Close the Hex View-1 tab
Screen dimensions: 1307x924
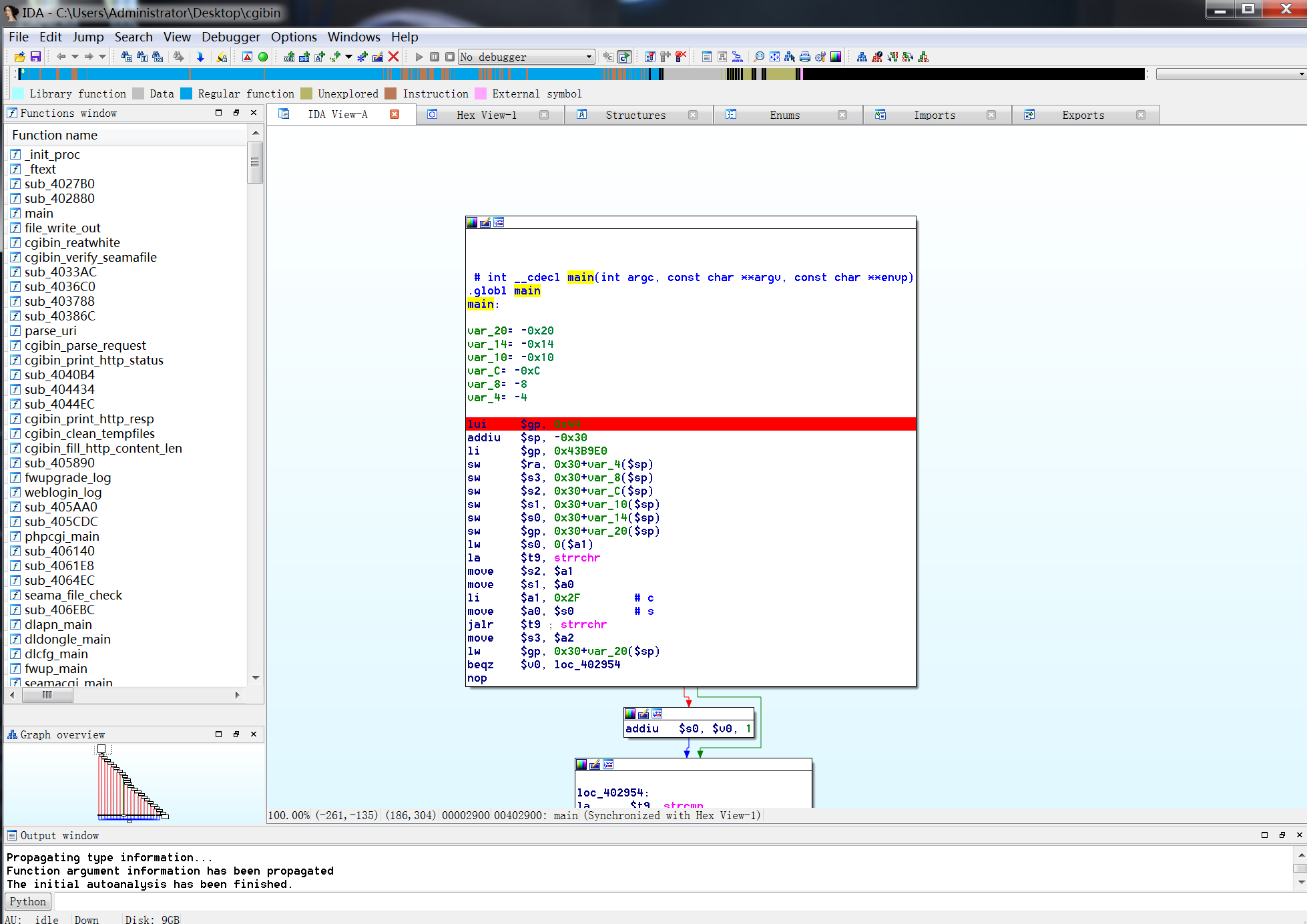(544, 115)
